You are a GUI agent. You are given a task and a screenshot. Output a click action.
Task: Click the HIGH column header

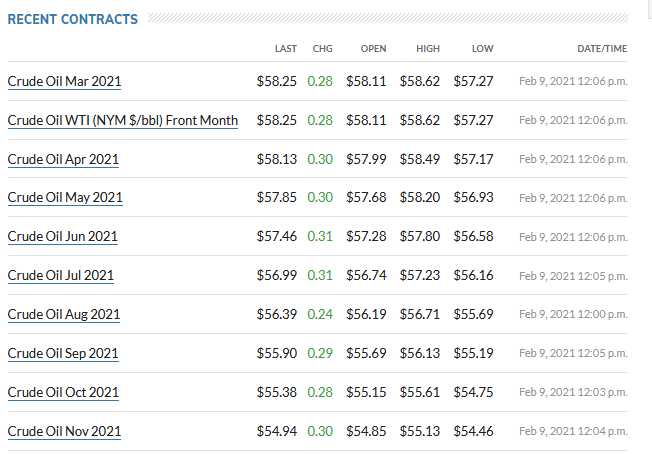[428, 49]
